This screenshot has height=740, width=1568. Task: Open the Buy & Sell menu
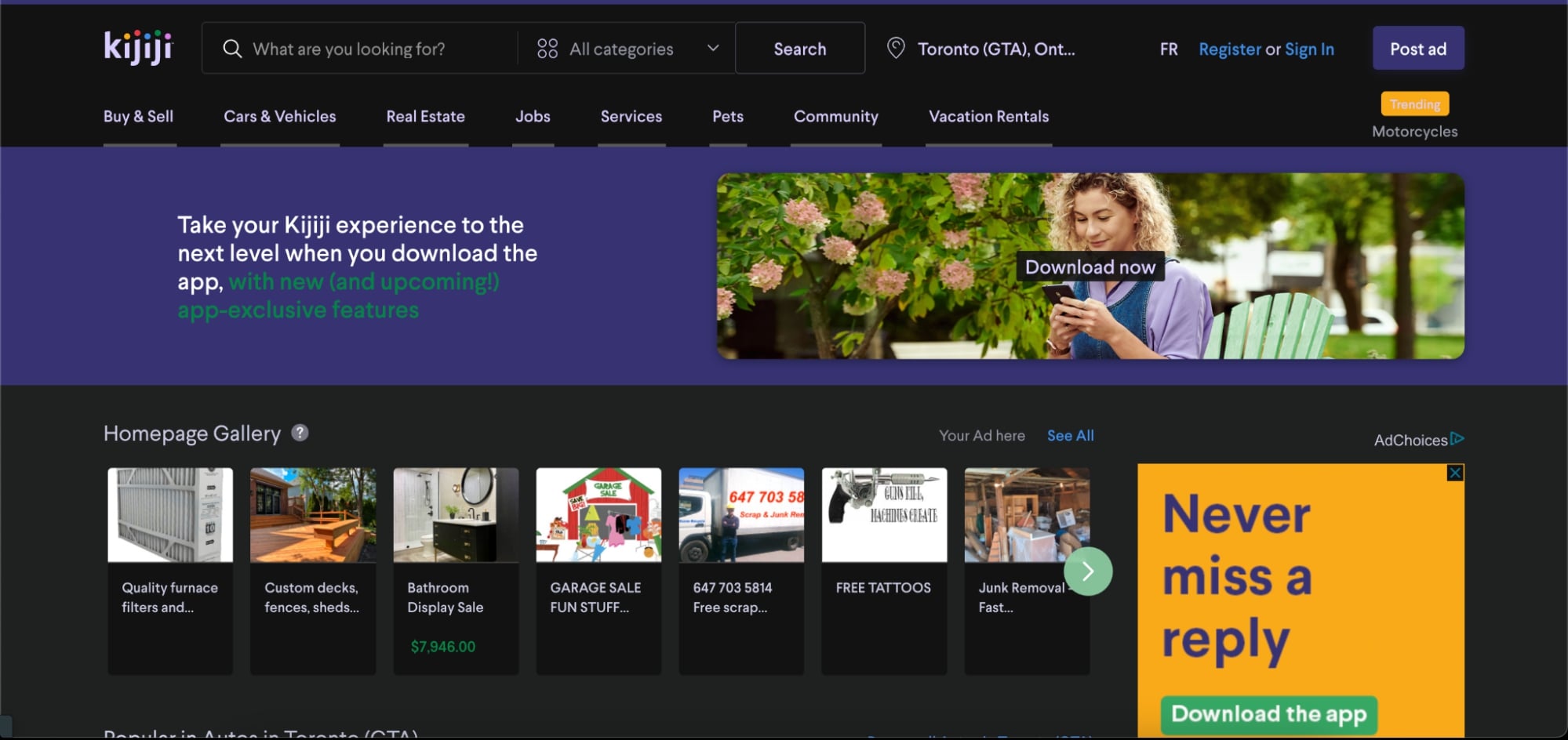point(139,117)
